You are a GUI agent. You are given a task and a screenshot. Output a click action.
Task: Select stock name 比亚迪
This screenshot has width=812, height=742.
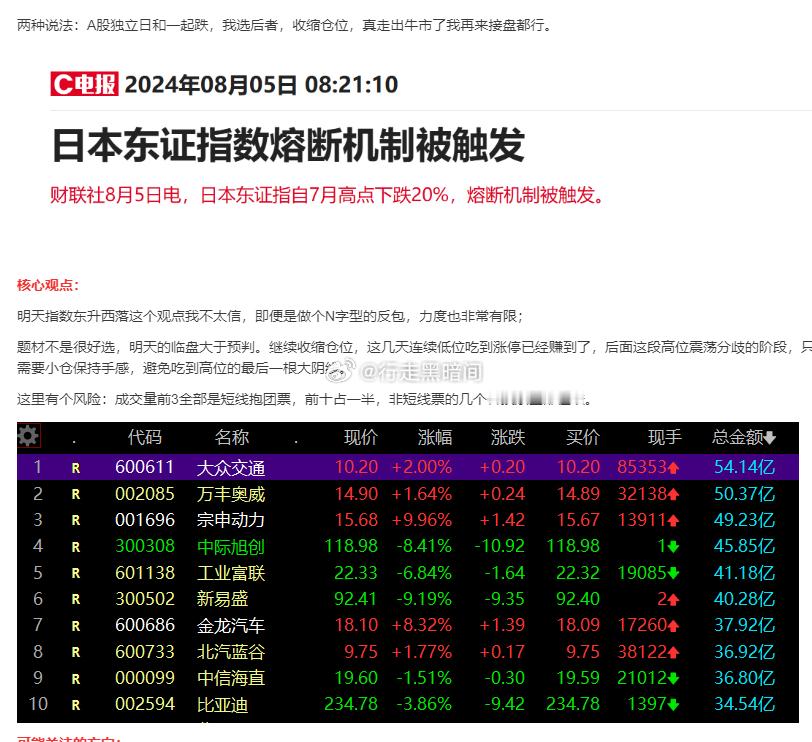click(x=223, y=705)
